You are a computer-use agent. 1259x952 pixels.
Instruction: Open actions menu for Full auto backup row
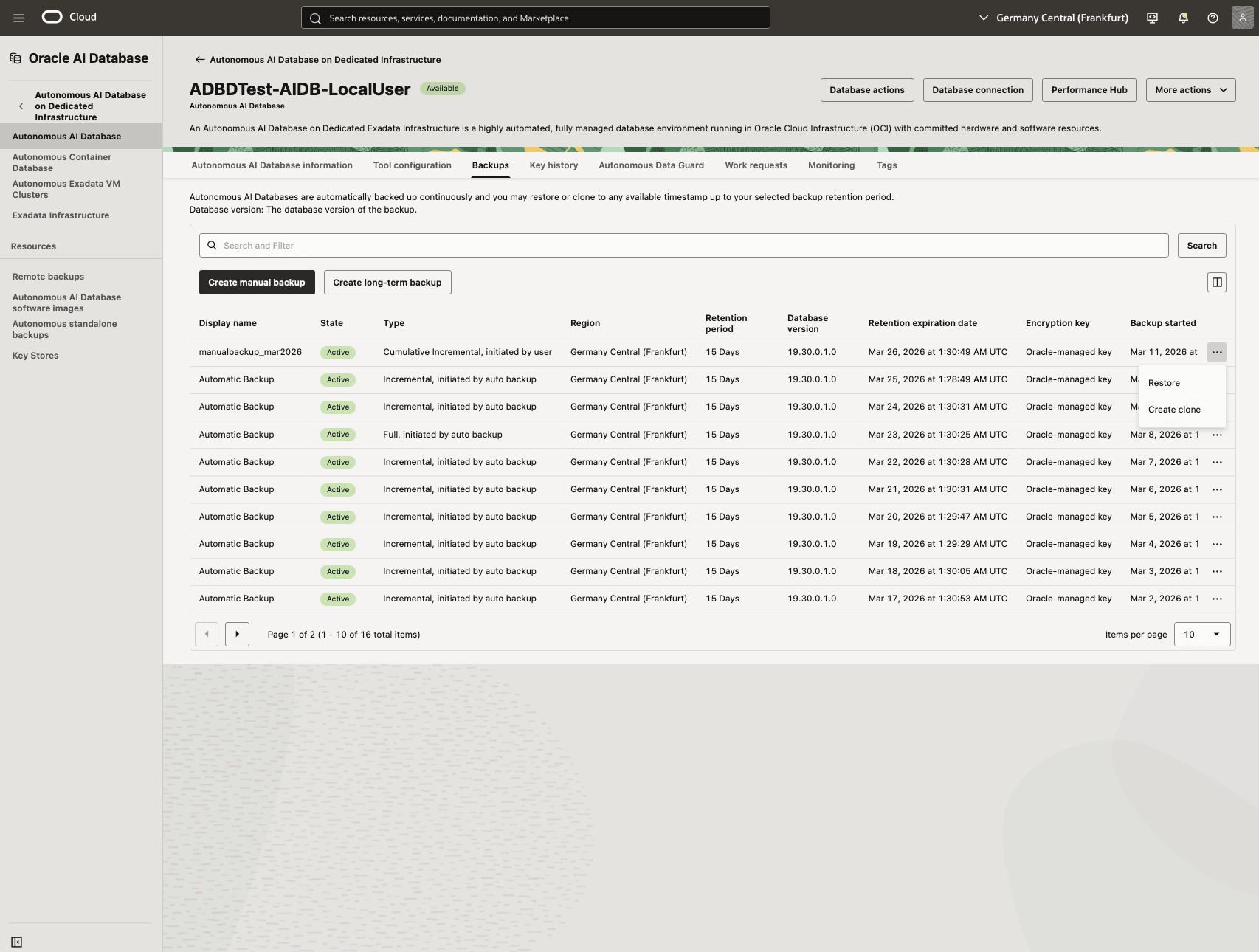click(x=1217, y=435)
